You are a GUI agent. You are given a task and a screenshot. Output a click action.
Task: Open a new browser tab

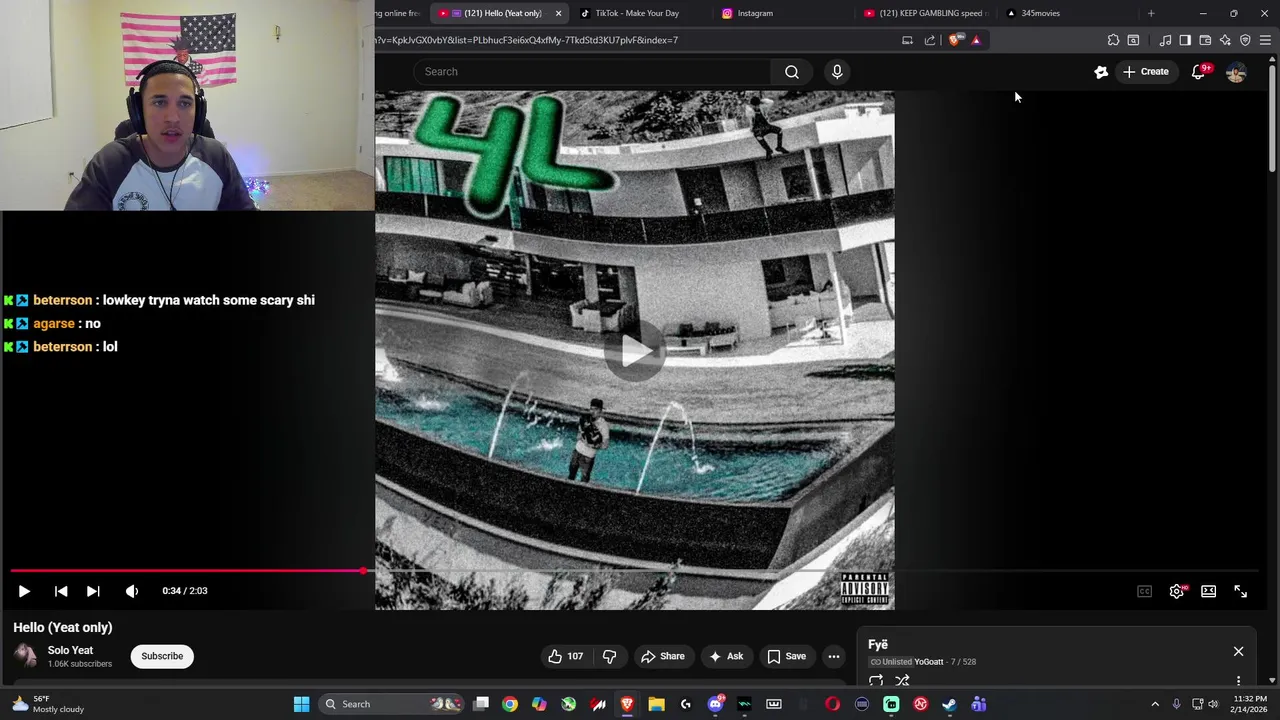click(x=1151, y=13)
